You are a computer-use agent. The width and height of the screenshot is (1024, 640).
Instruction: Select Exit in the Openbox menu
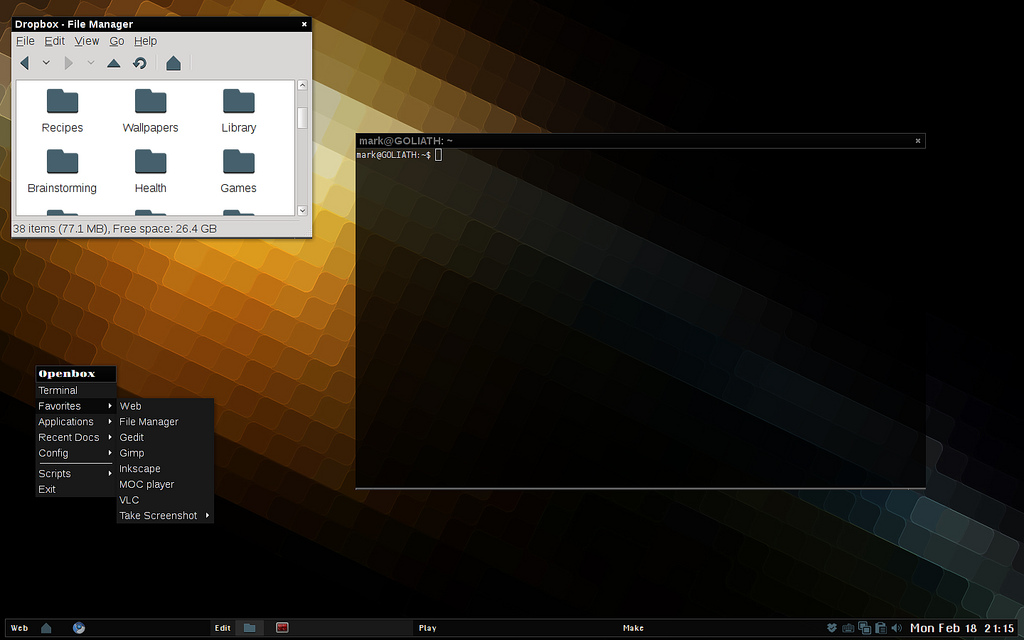[x=76, y=489]
